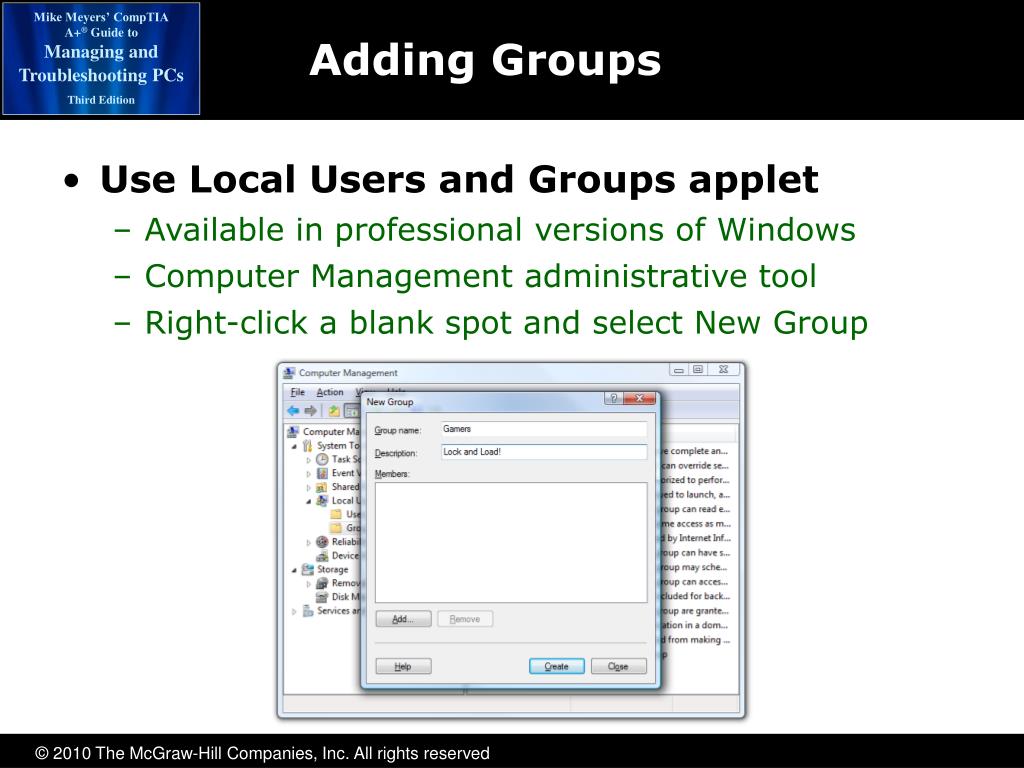Click inside the empty Members list box
The width and height of the screenshot is (1024, 768).
click(x=511, y=542)
